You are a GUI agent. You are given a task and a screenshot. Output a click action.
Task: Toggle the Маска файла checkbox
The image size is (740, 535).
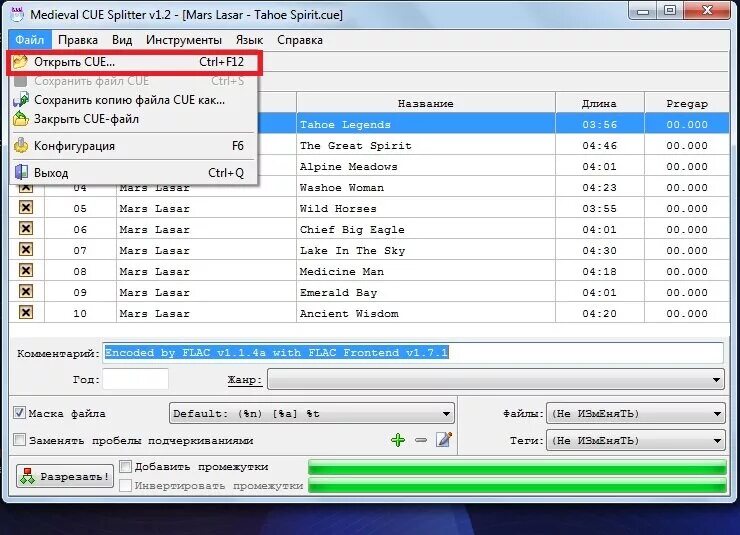(x=19, y=413)
